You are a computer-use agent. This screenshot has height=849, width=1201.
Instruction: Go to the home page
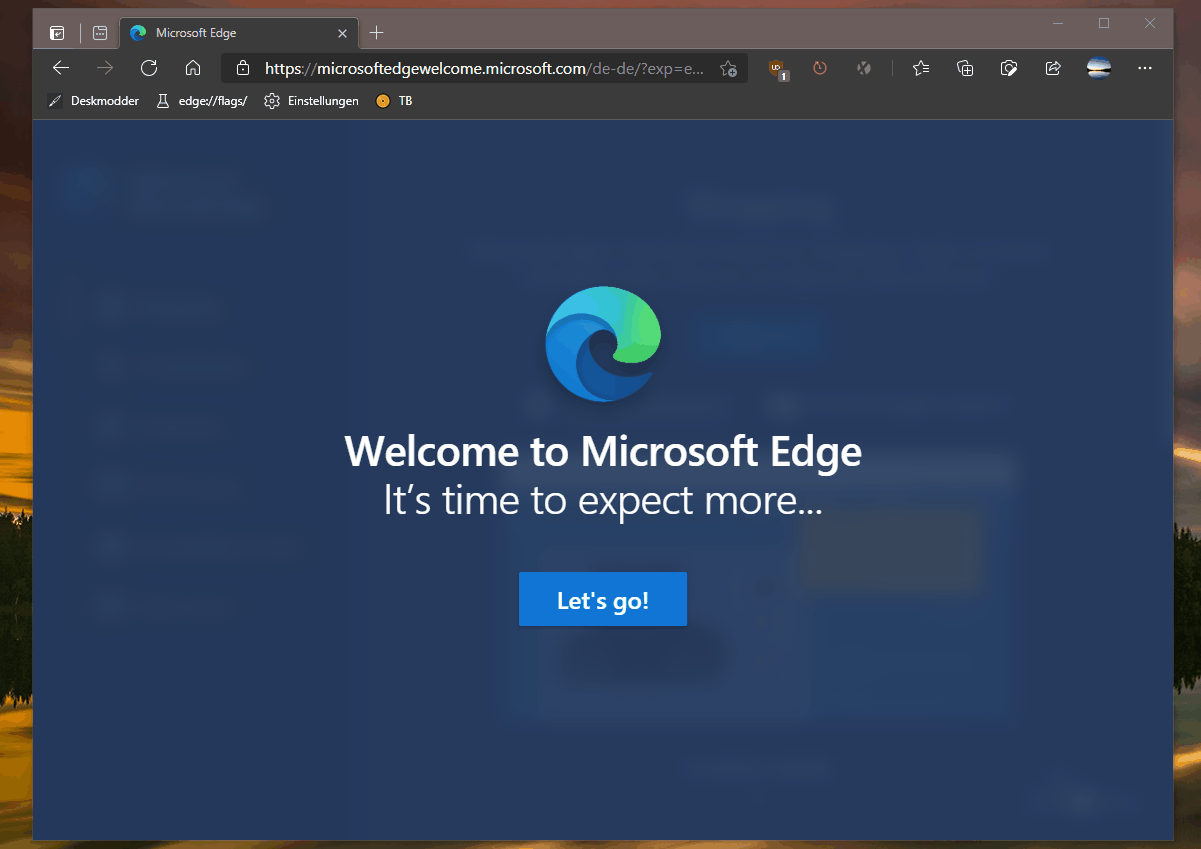[x=193, y=68]
